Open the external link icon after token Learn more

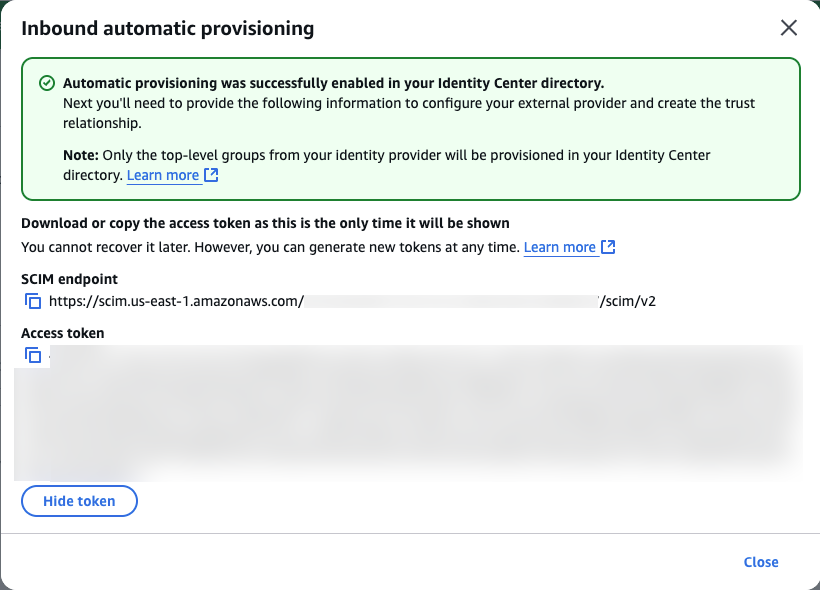click(x=606, y=246)
